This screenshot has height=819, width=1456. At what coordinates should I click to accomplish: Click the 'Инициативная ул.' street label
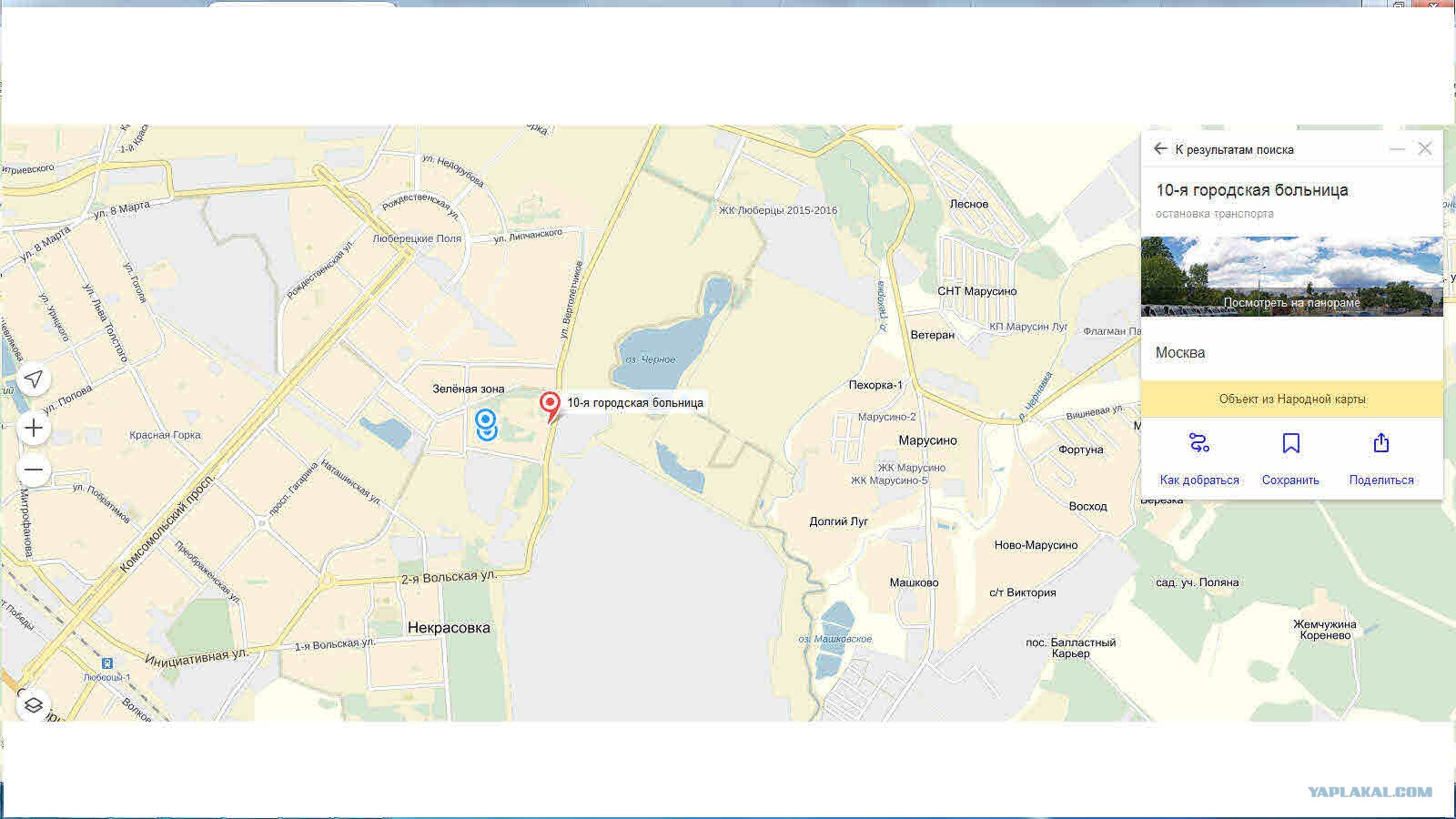[x=196, y=656]
